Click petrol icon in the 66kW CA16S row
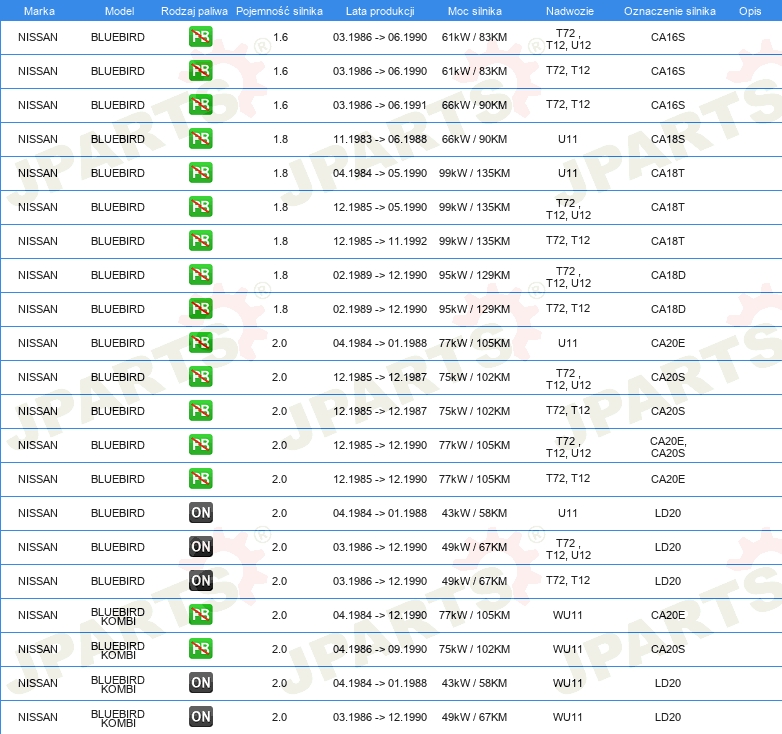Image resolution: width=782 pixels, height=734 pixels. click(x=200, y=105)
